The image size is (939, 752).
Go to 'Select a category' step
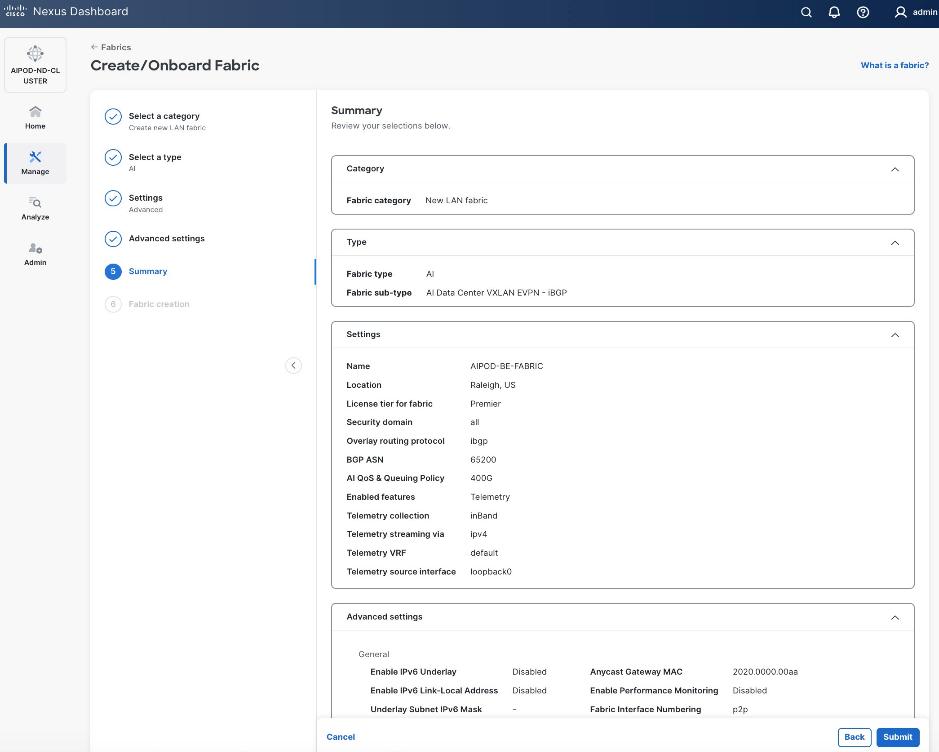(163, 117)
